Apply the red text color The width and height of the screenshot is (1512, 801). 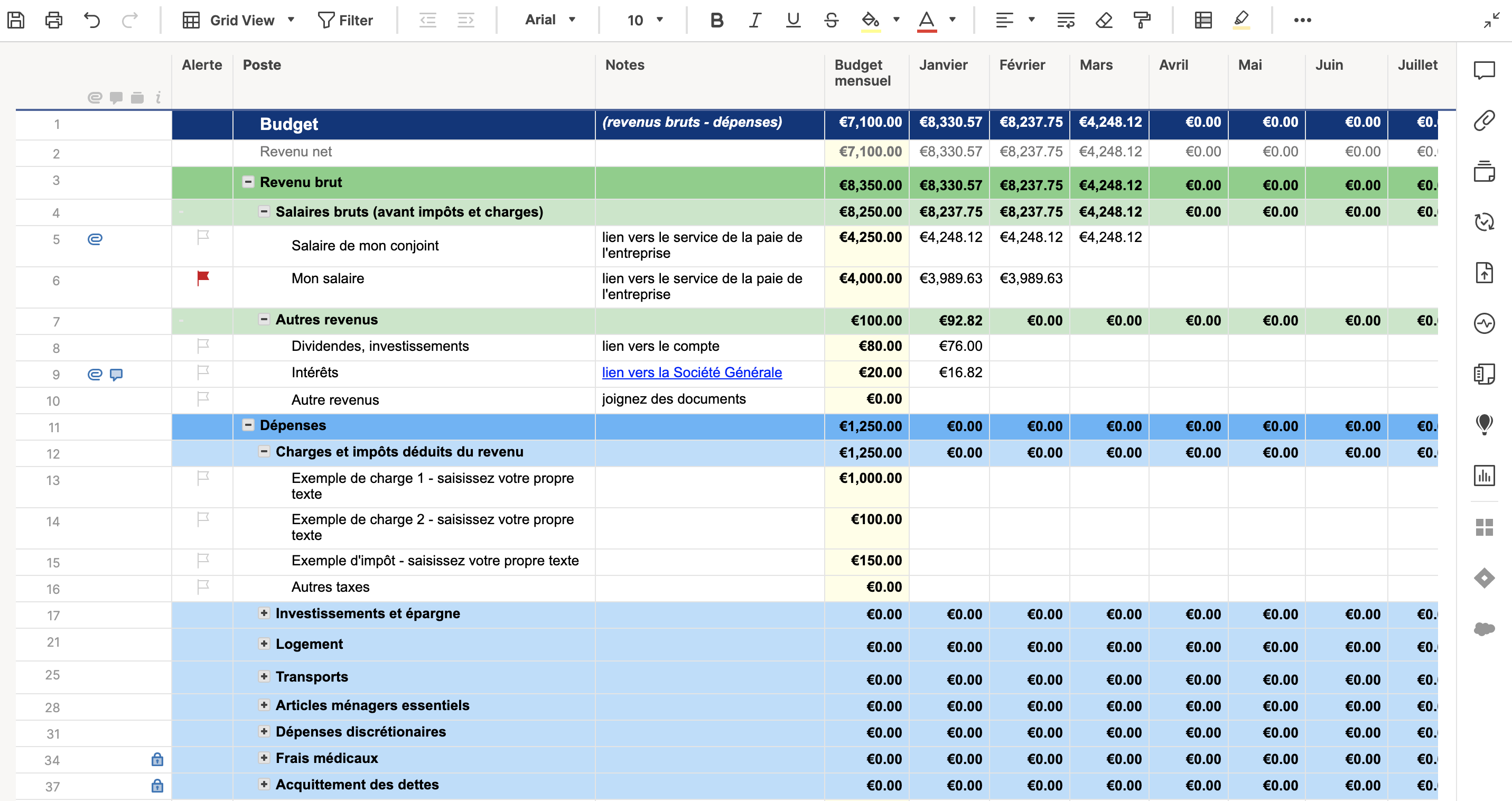click(x=927, y=21)
